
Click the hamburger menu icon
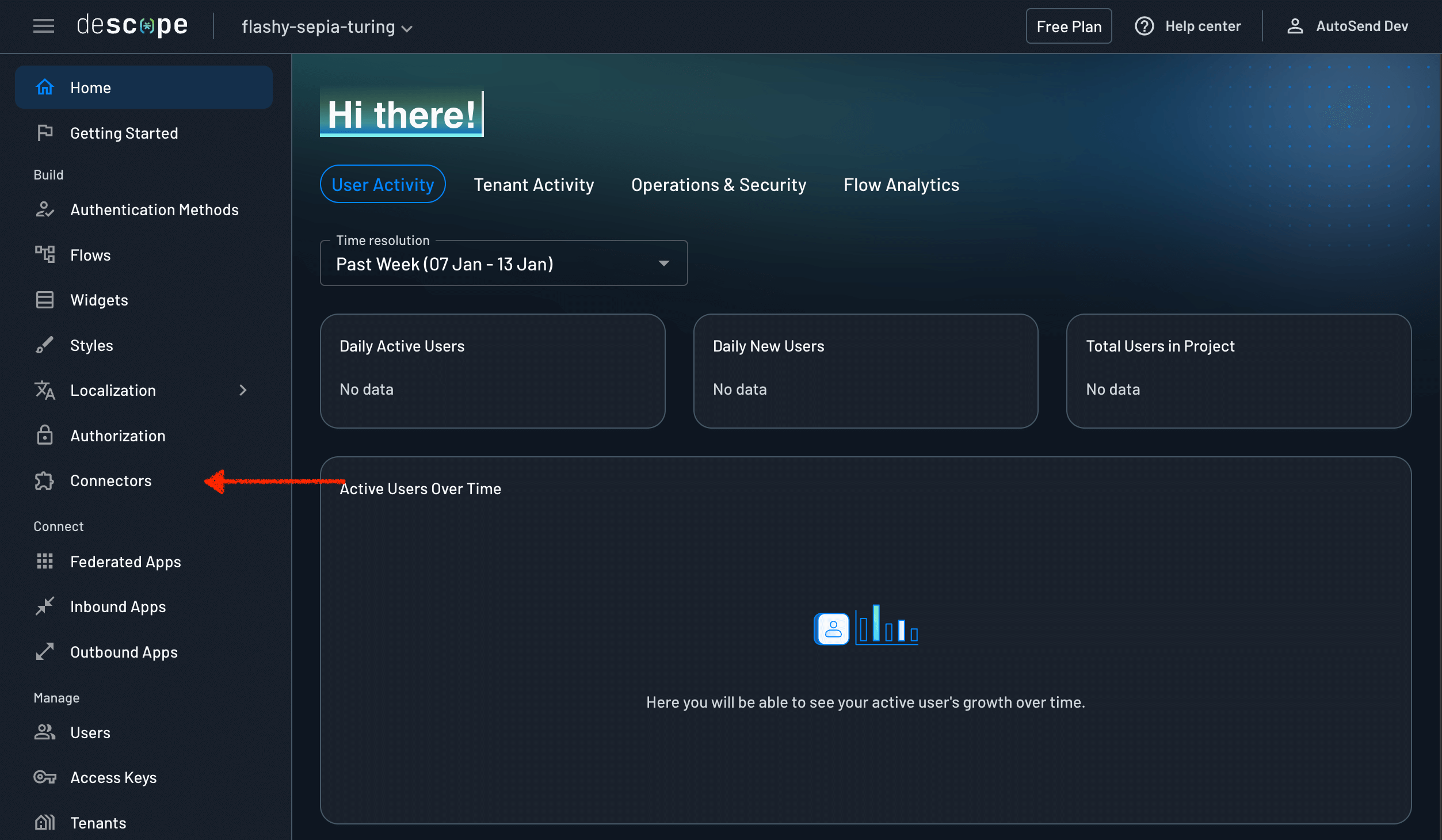pos(44,26)
